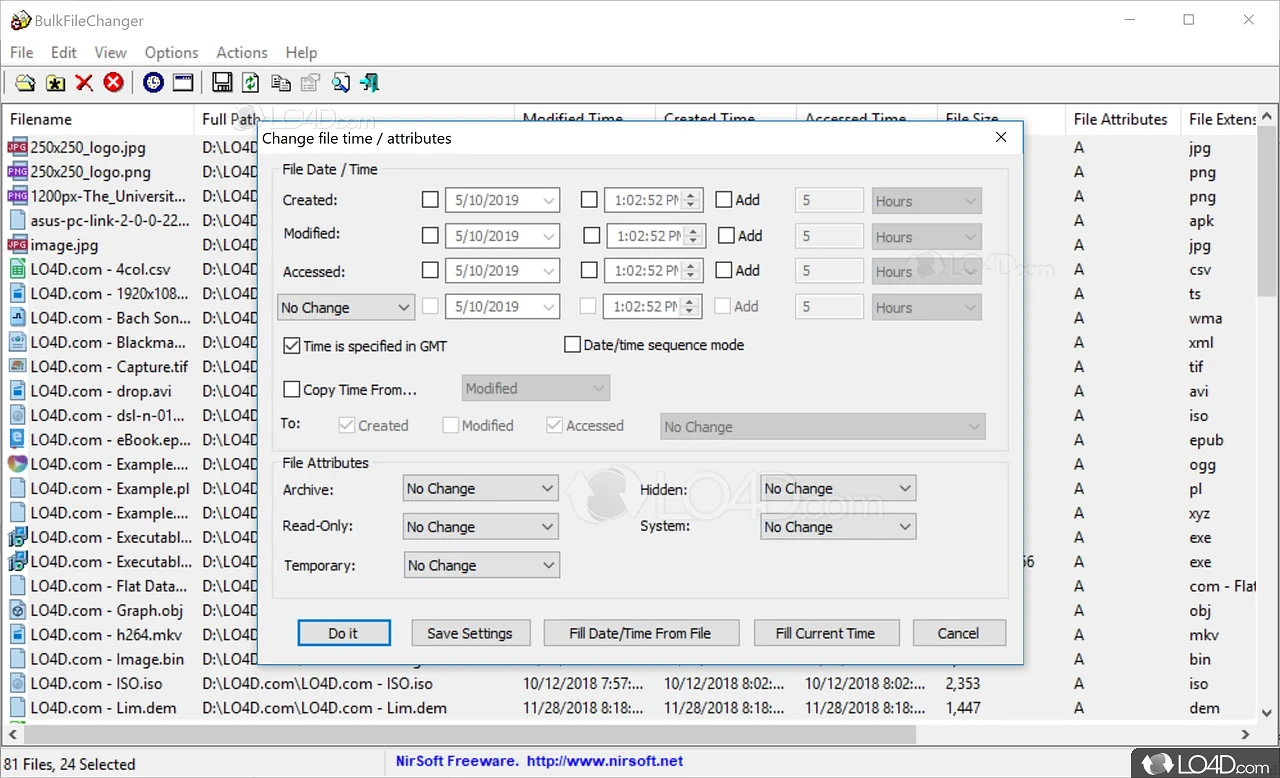
Task: Click the red circle clear list icon
Action: pyautogui.click(x=114, y=83)
